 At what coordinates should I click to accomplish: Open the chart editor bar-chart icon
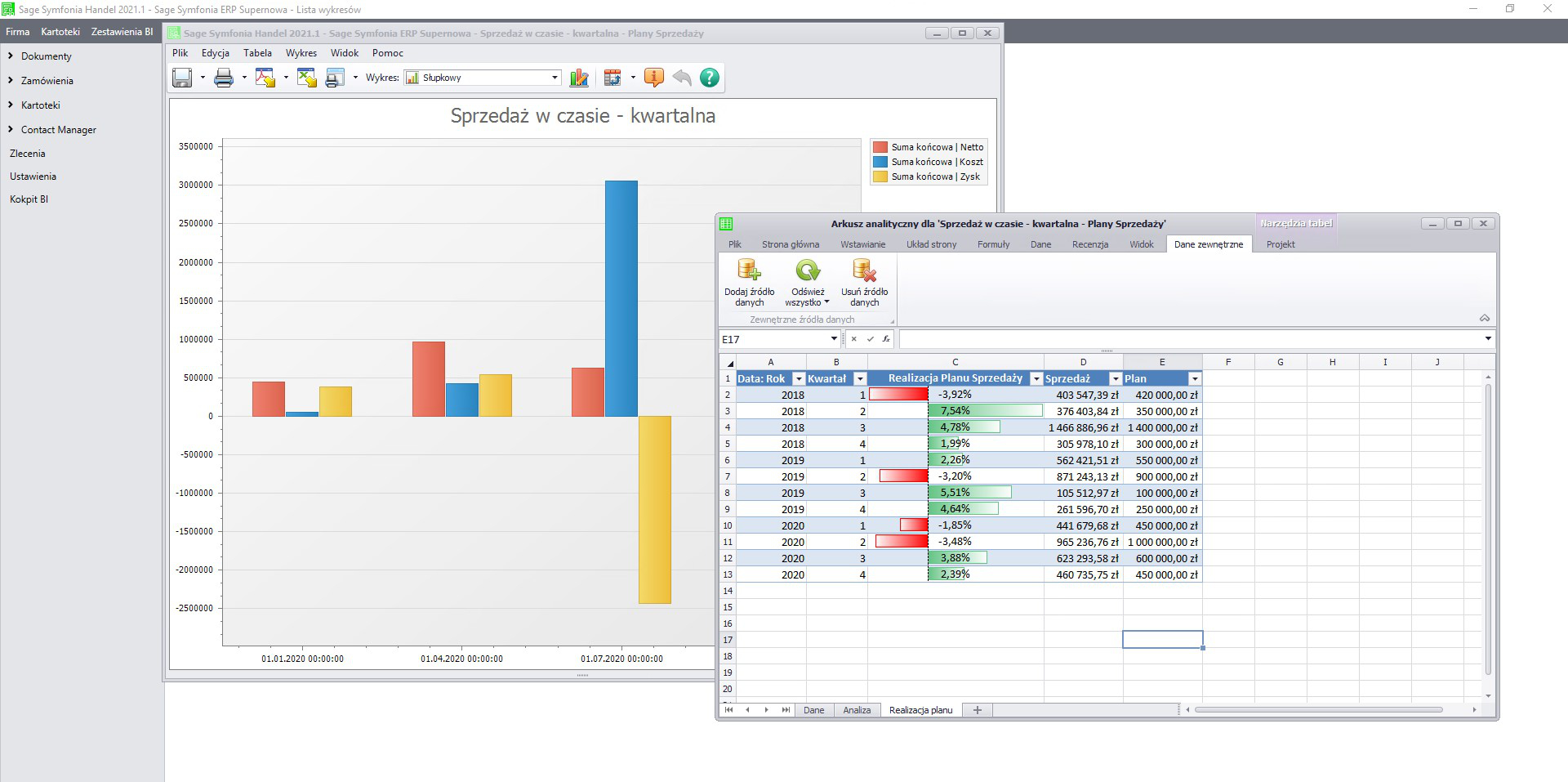[x=579, y=78]
